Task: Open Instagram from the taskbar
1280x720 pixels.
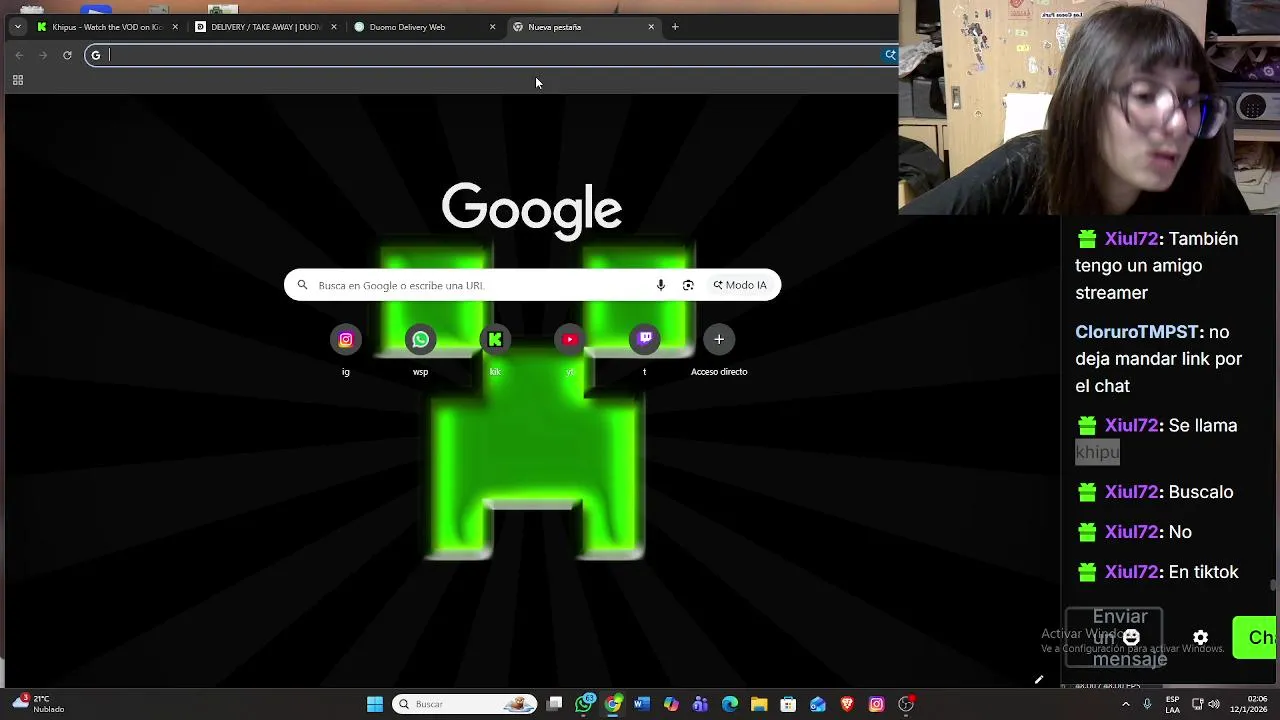Action: click(x=876, y=704)
